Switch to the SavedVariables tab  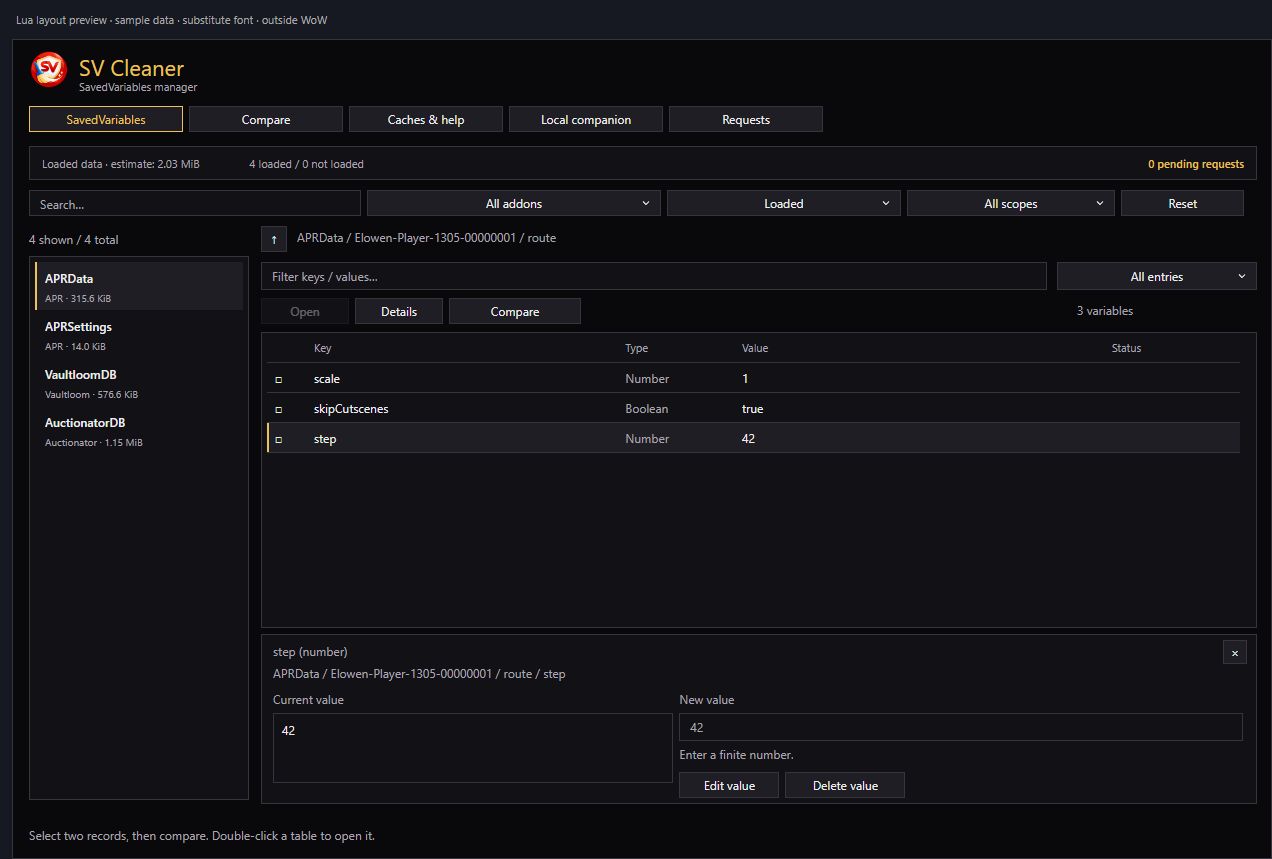pyautogui.click(x=106, y=119)
